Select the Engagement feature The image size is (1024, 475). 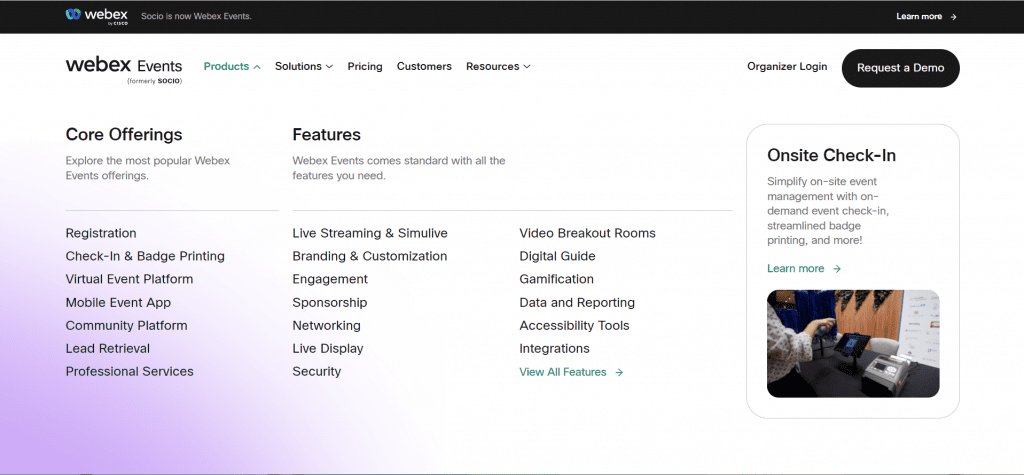(330, 279)
